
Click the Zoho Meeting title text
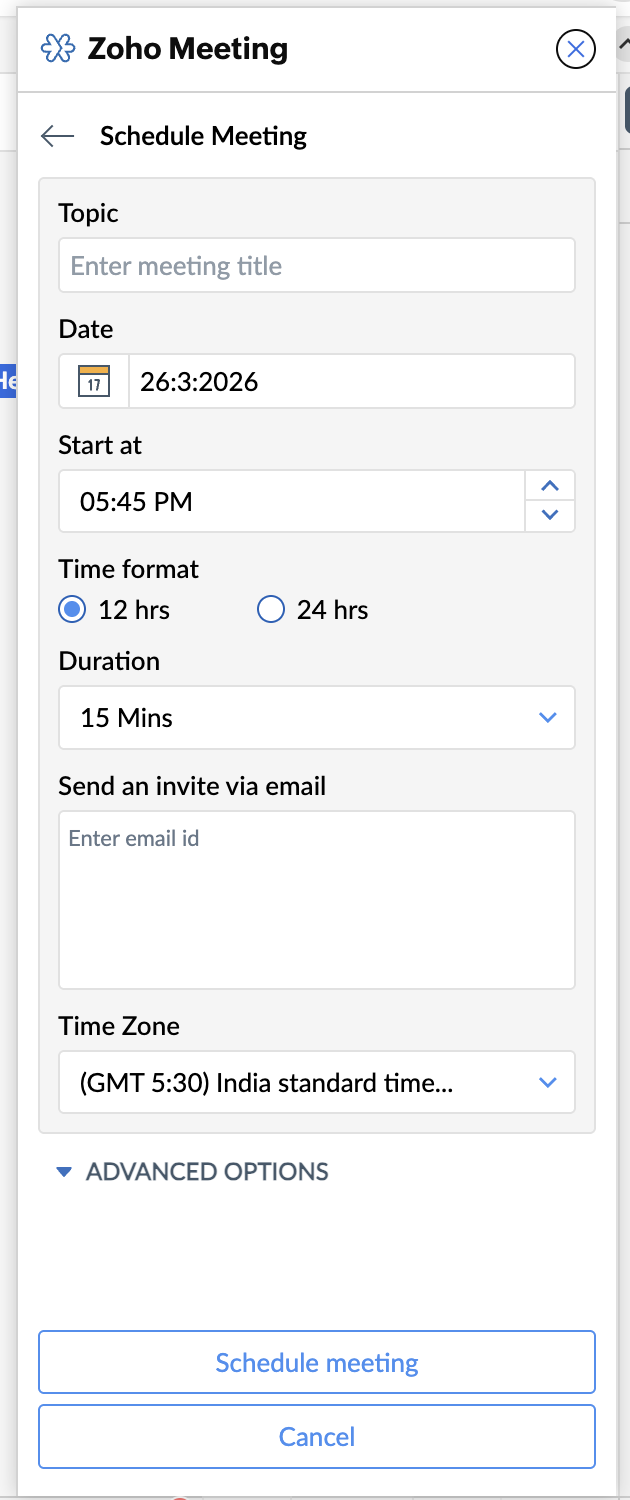[x=188, y=49]
